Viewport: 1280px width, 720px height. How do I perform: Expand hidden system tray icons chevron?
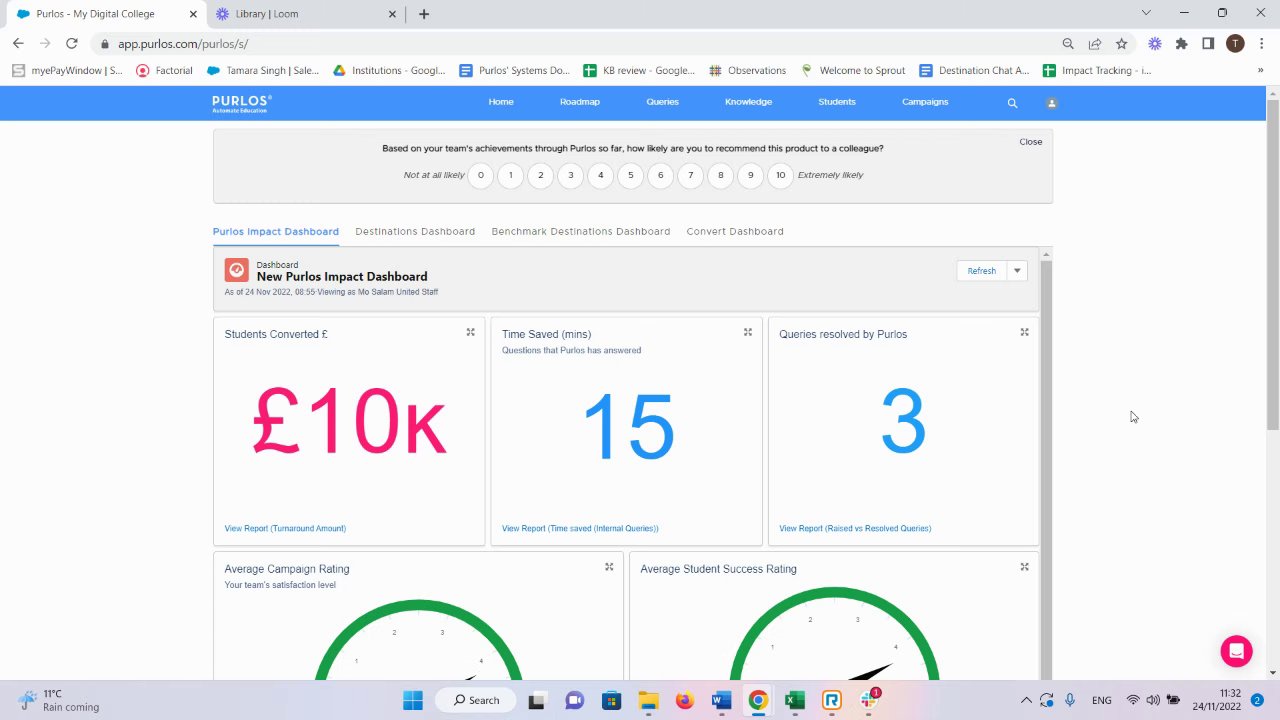click(1025, 700)
